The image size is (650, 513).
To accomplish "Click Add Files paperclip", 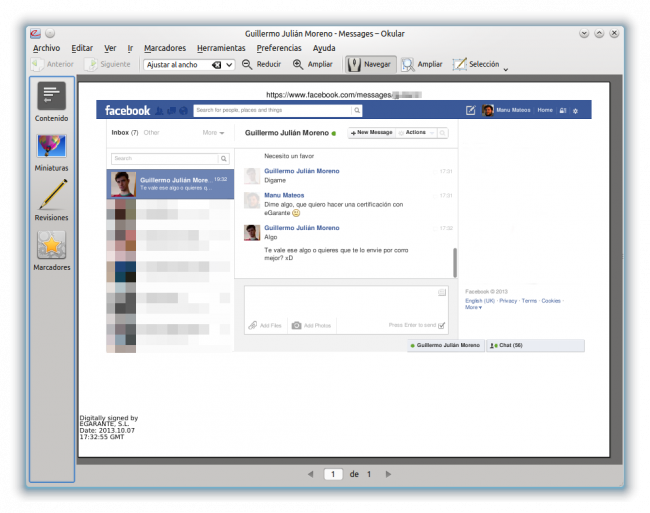I will coord(265,326).
